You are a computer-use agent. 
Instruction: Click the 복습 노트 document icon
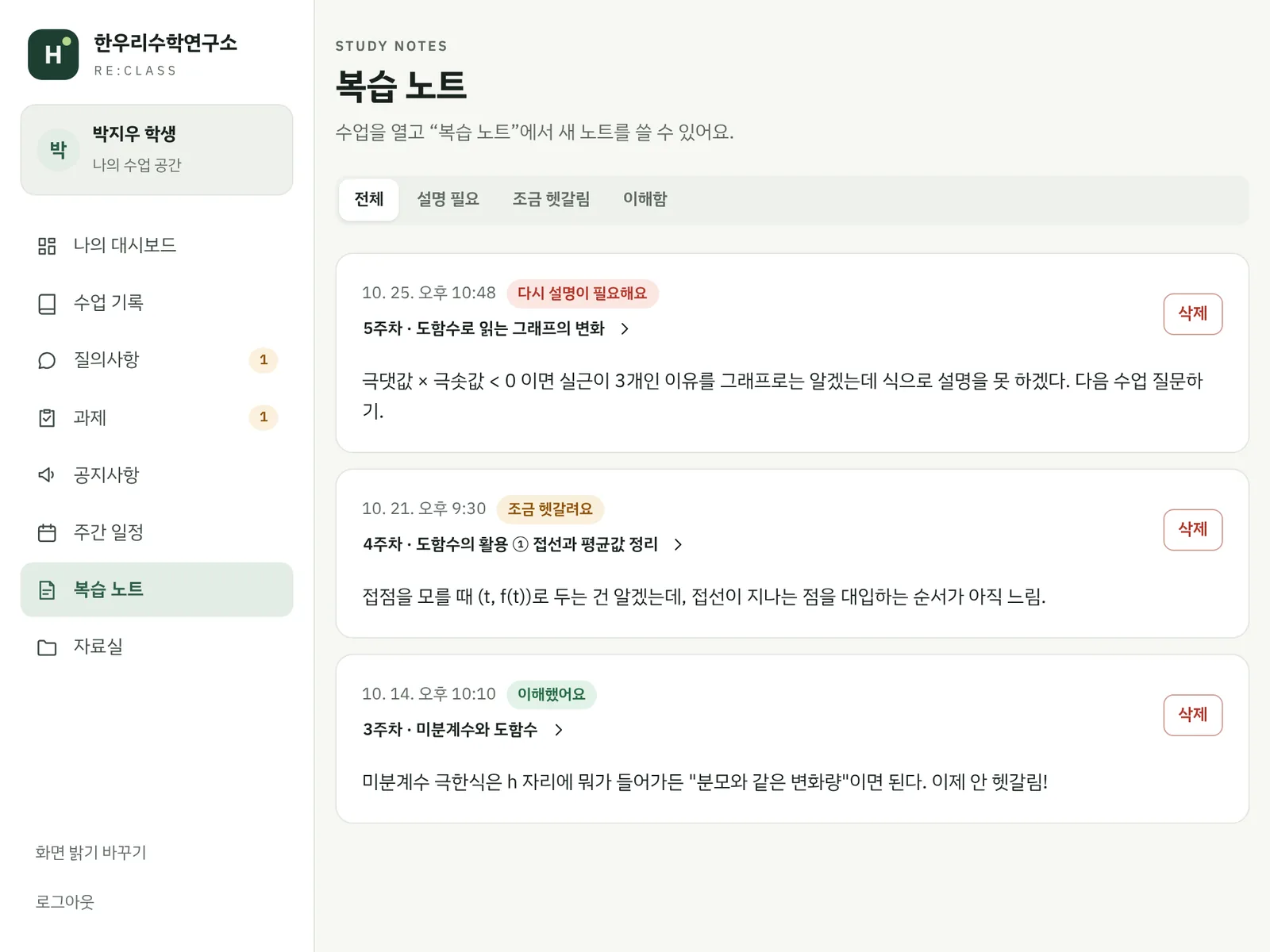[47, 589]
